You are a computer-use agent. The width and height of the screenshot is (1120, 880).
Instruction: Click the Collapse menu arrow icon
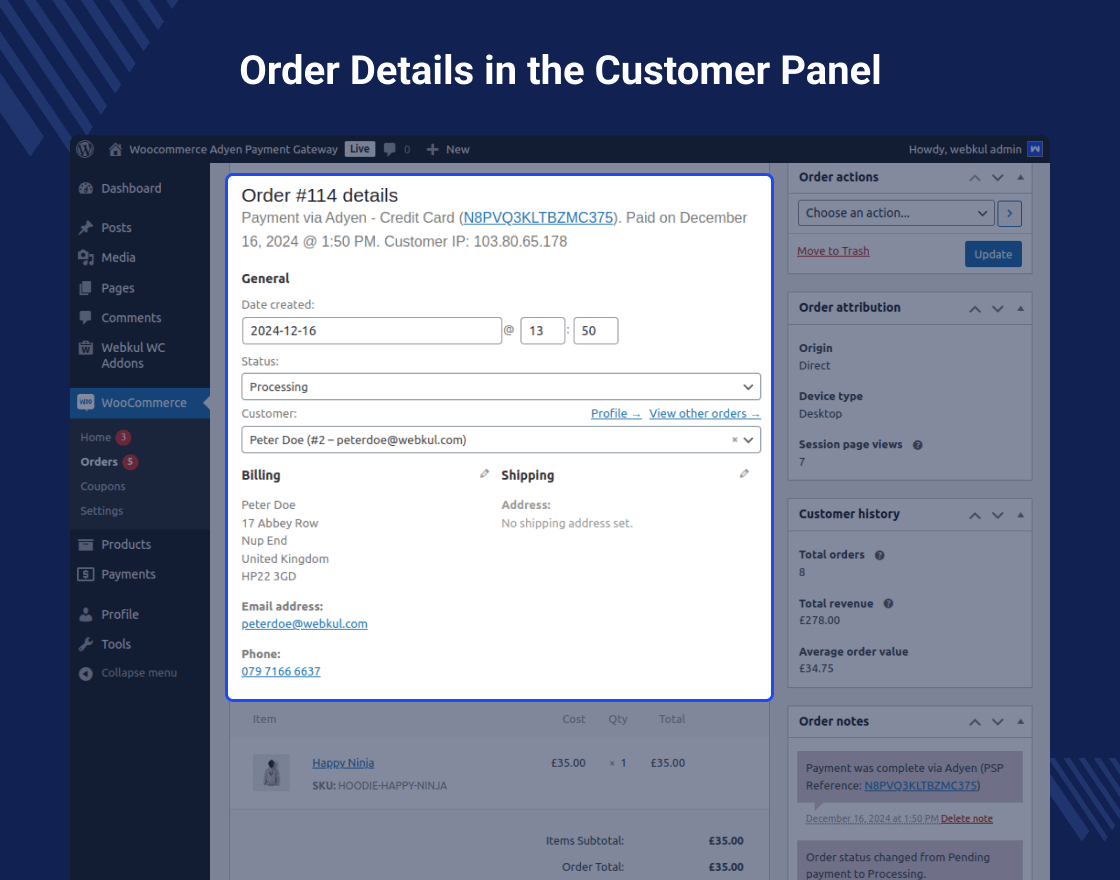pos(86,674)
